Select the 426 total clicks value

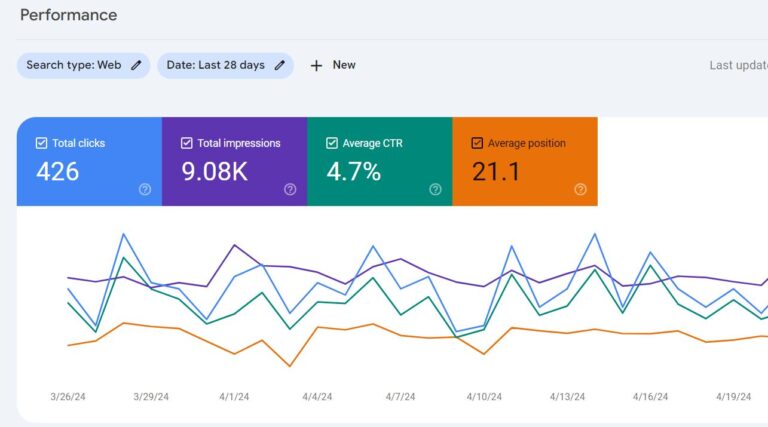[x=58, y=172]
